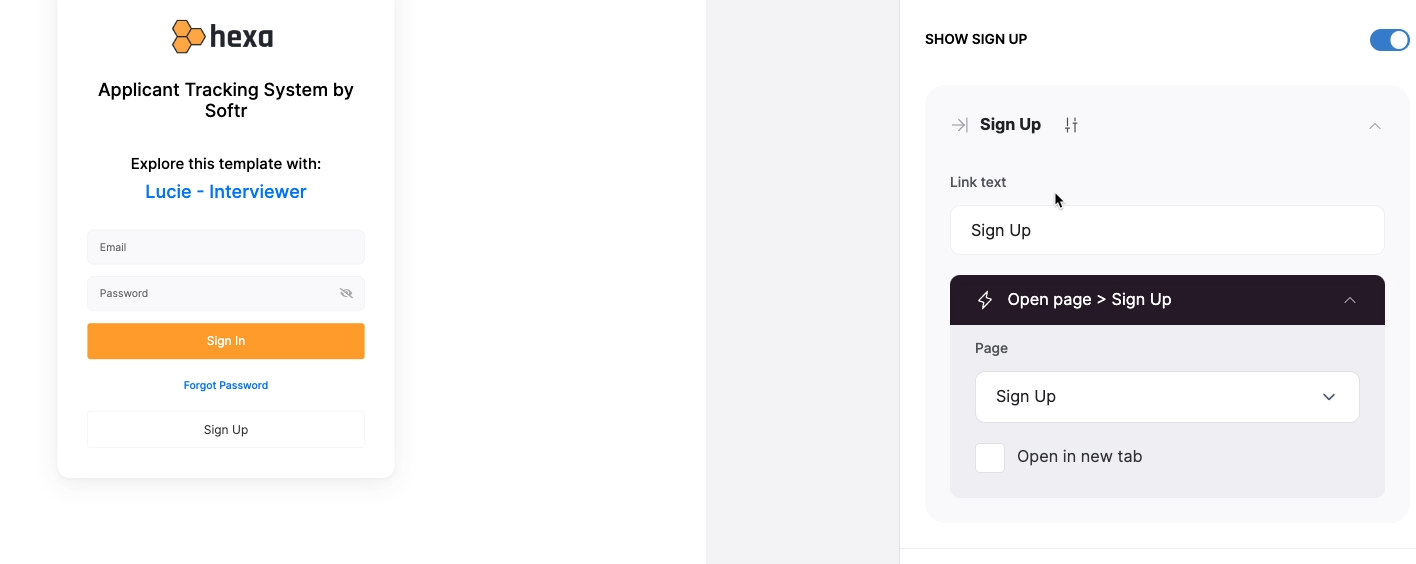Open the sliders settings icon next to Sign Up
The image size is (1416, 564).
(x=1071, y=125)
